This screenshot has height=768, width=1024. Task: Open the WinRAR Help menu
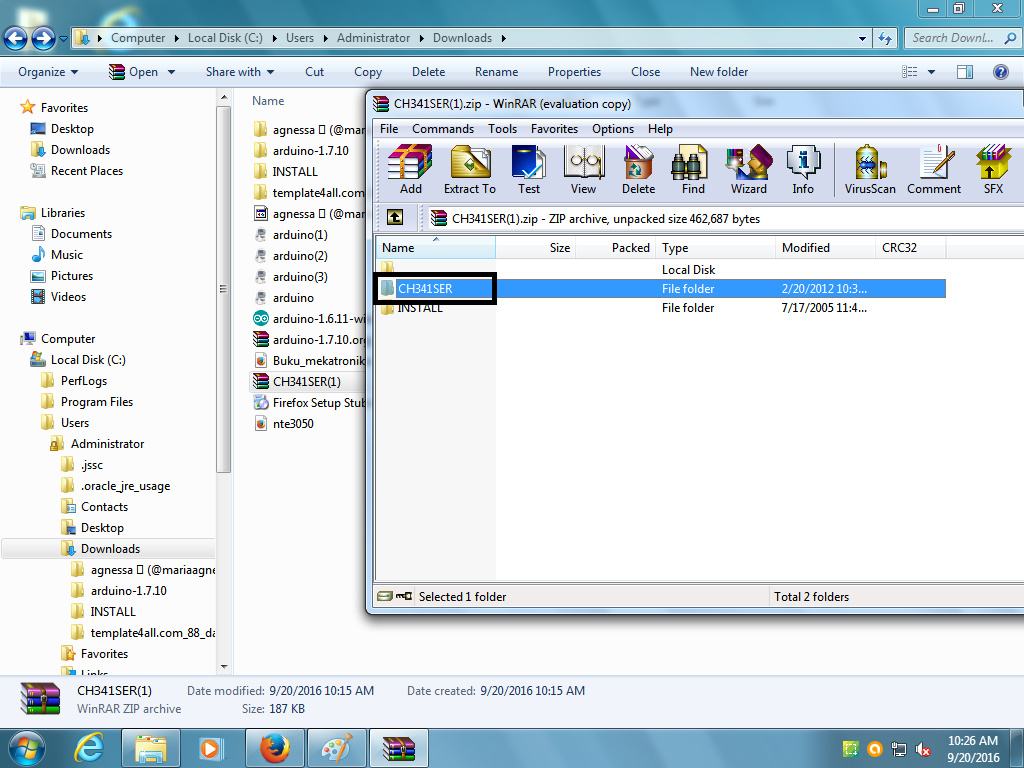(660, 129)
